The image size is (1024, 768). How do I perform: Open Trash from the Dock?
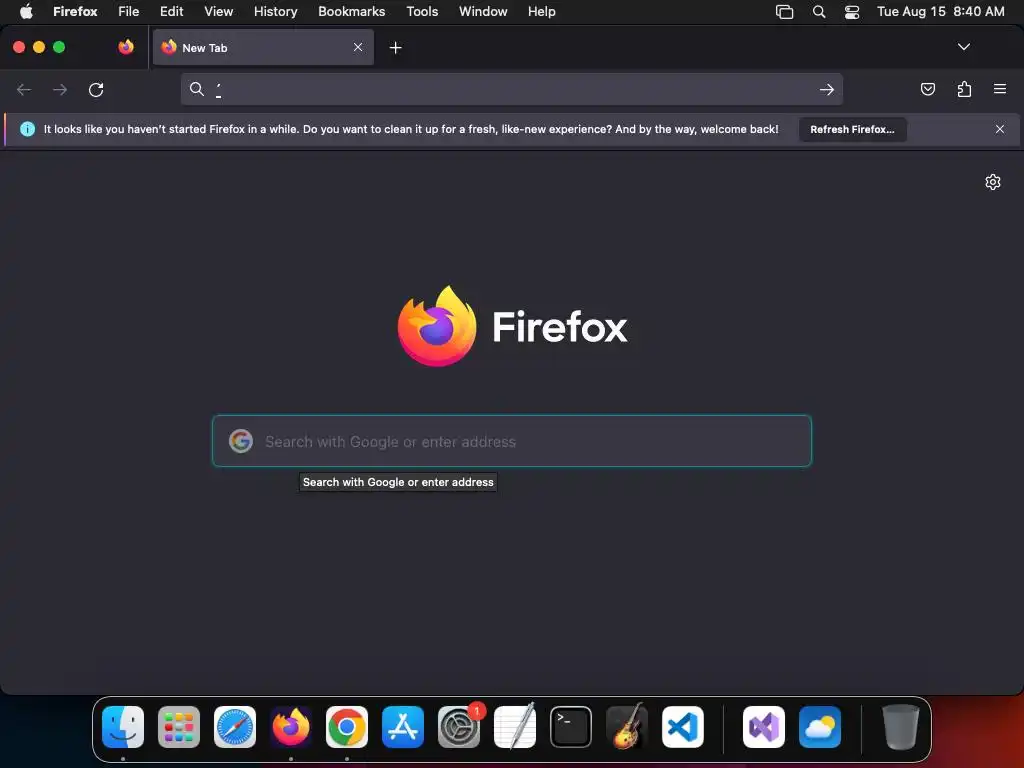(901, 727)
